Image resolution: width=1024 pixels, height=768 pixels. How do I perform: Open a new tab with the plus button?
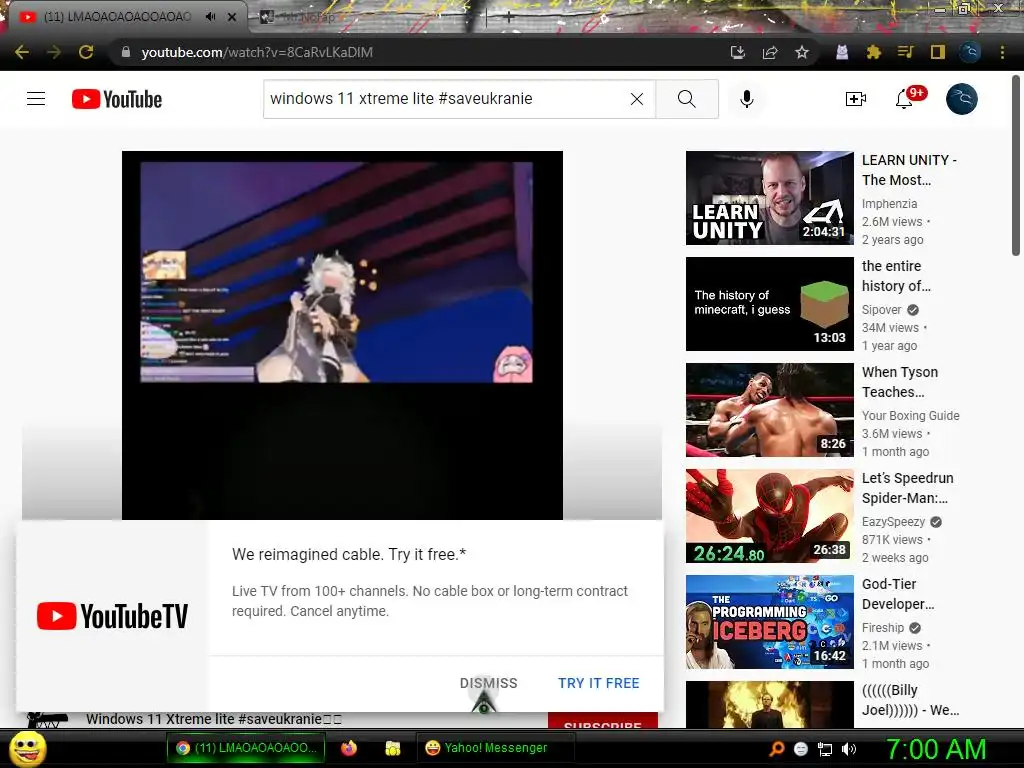click(x=509, y=18)
